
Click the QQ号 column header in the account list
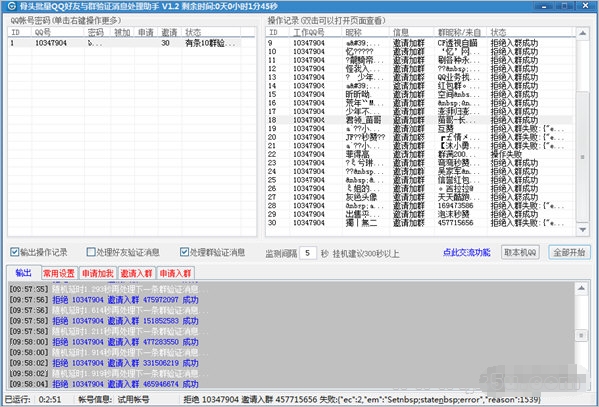pos(58,32)
